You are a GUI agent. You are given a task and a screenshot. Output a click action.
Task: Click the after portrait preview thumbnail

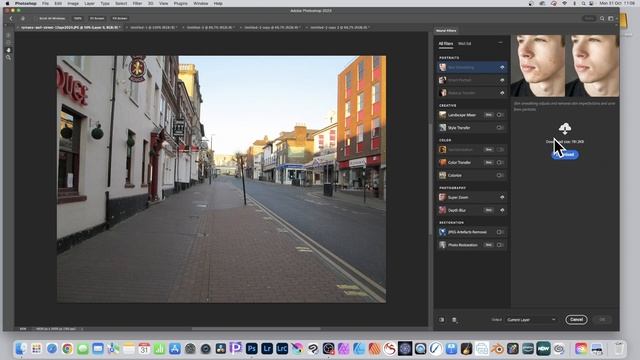click(x=593, y=66)
